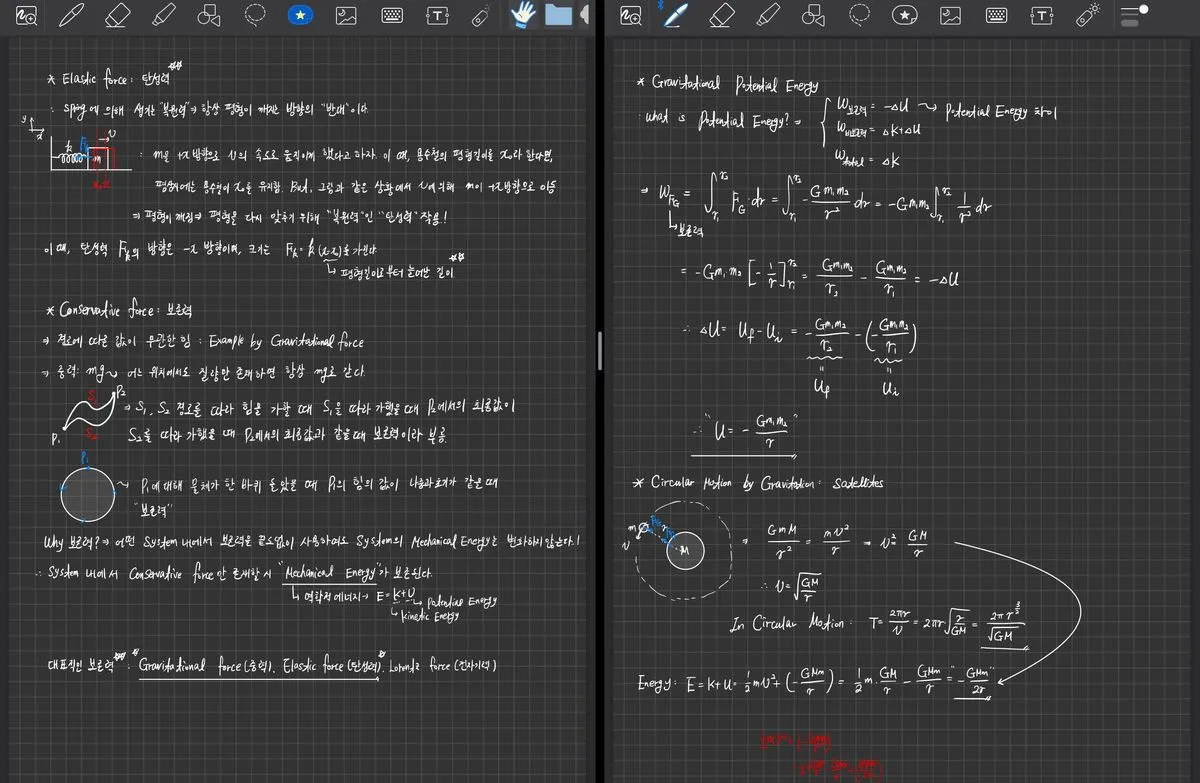Select the Eraser tool in the right pane
The width and height of the screenshot is (1200, 783).
(722, 16)
